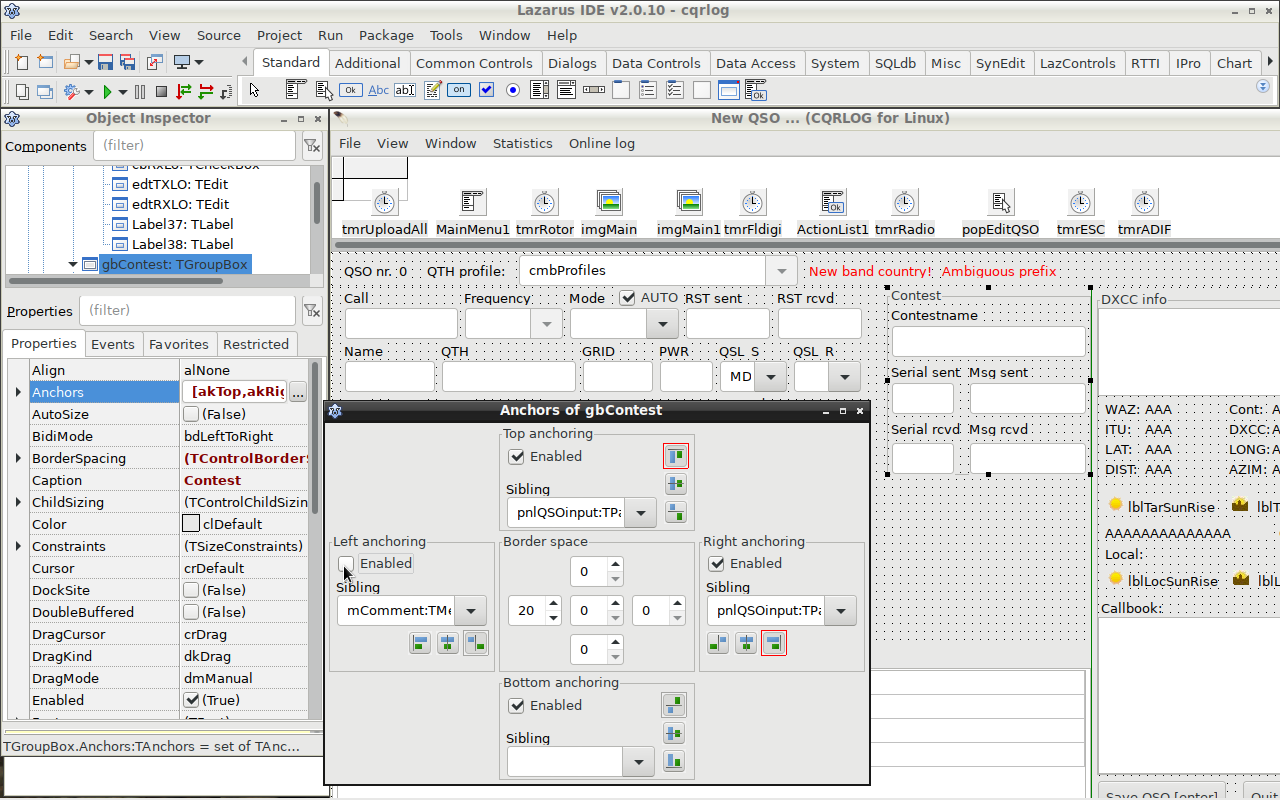Toggle AutoSize property checkbox

[191, 414]
